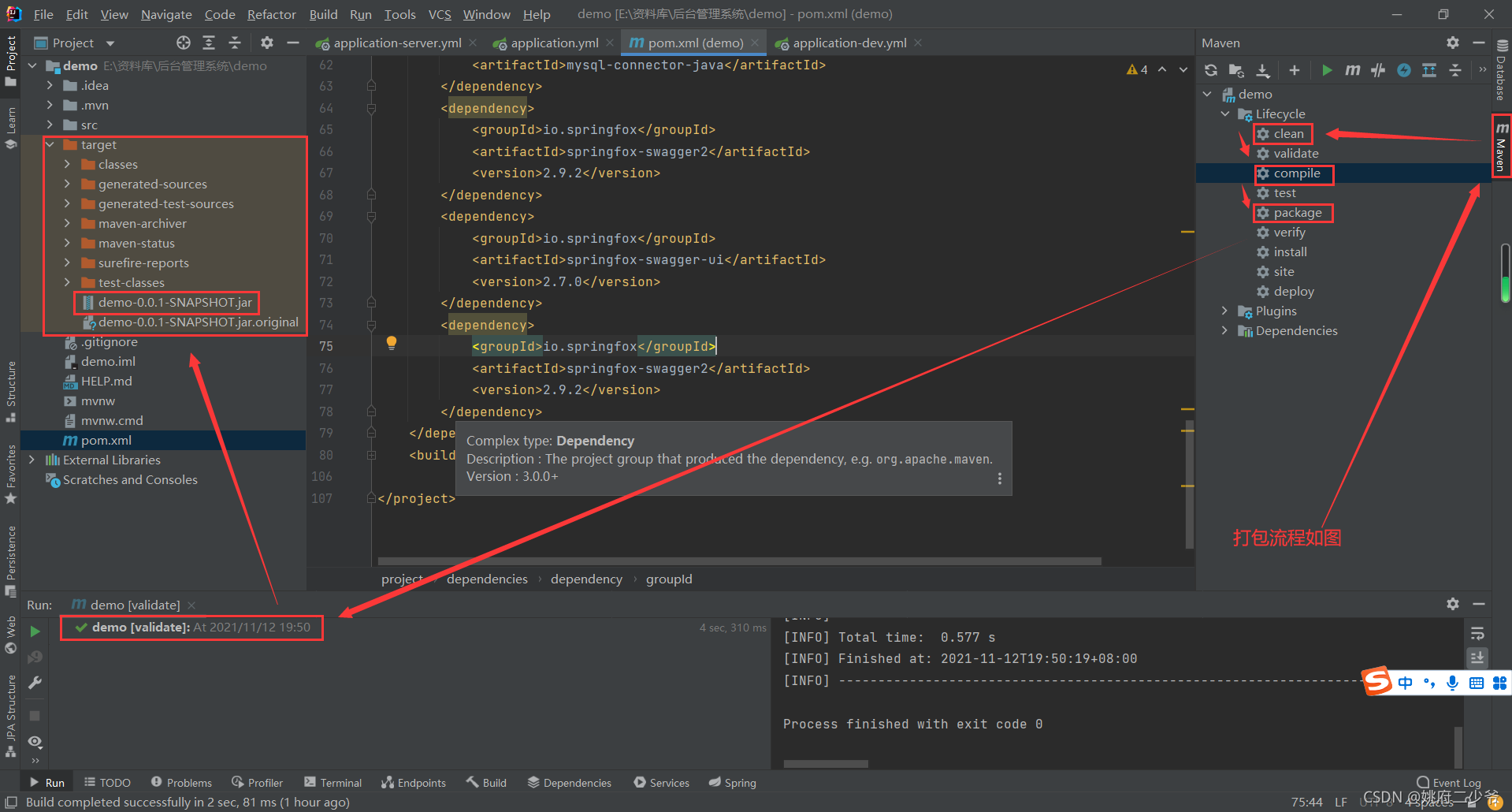This screenshot has width=1512, height=812.
Task: Open the eye view options in Run panel
Action: click(35, 742)
